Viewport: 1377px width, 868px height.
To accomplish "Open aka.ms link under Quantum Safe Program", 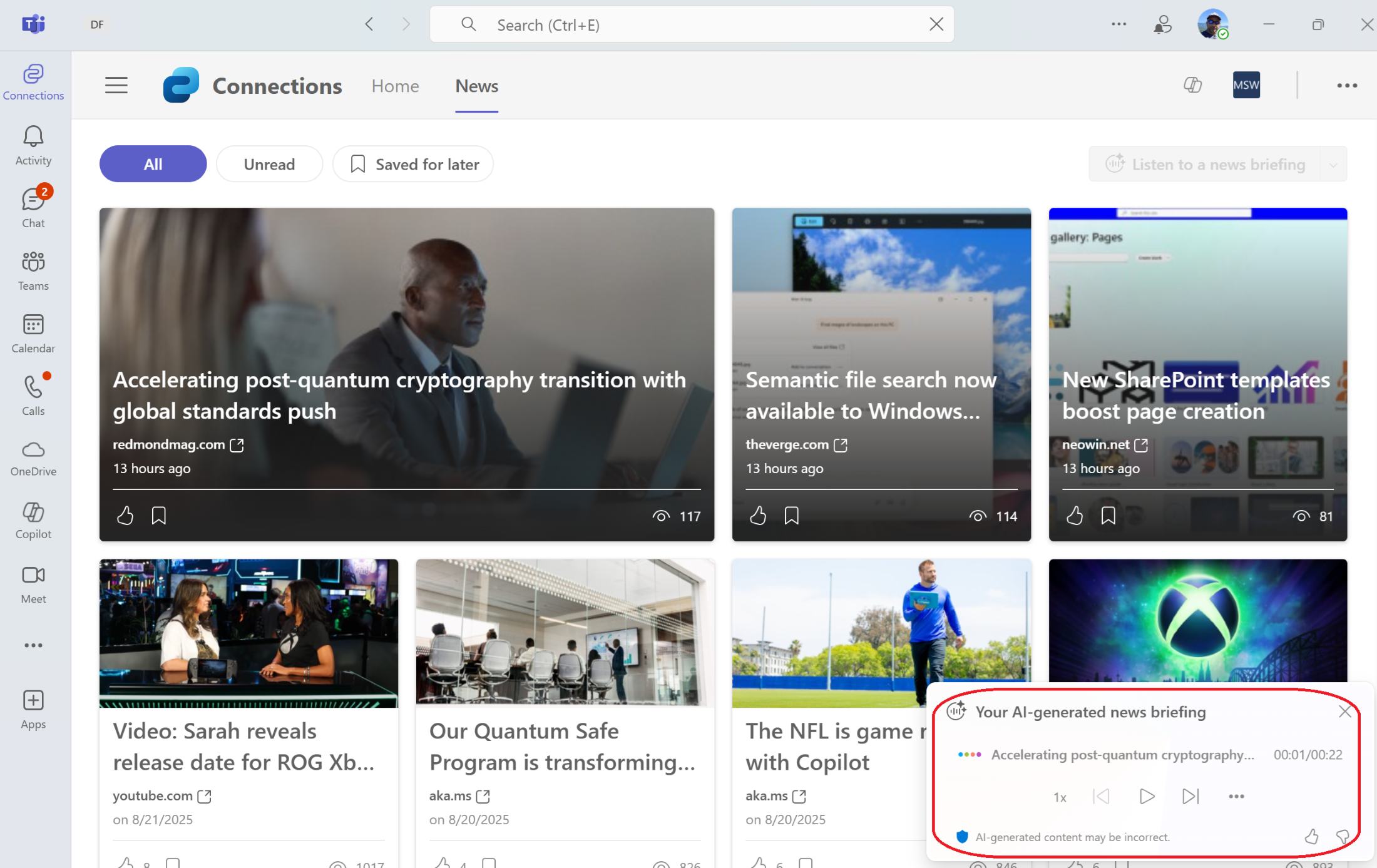I will coord(459,795).
